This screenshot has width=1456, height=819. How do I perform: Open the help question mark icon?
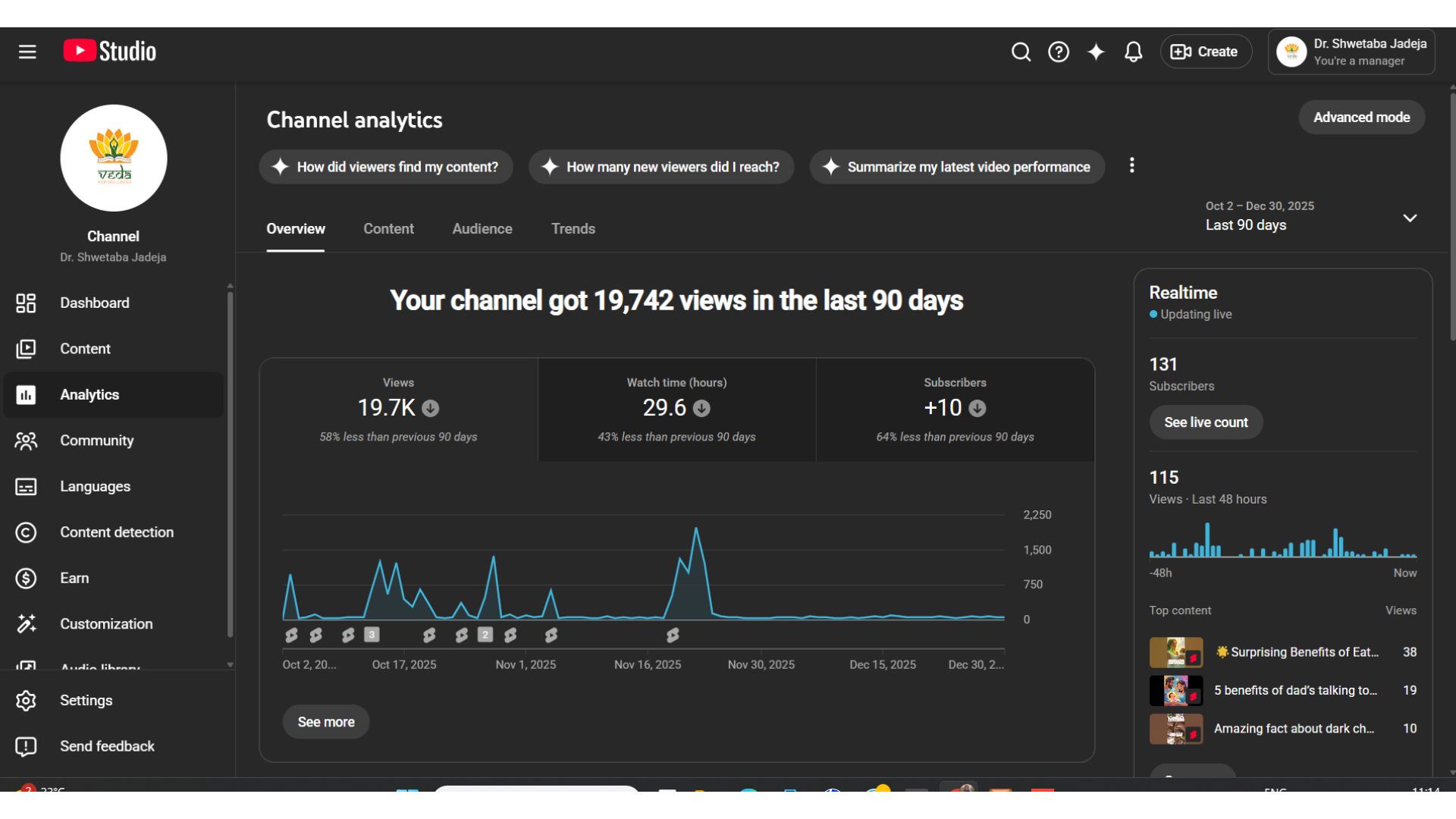point(1059,52)
